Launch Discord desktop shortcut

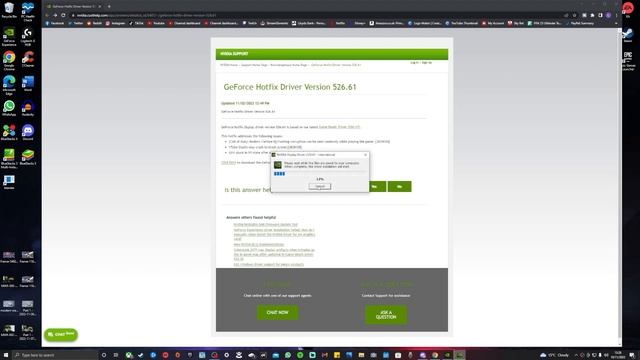coord(28,133)
